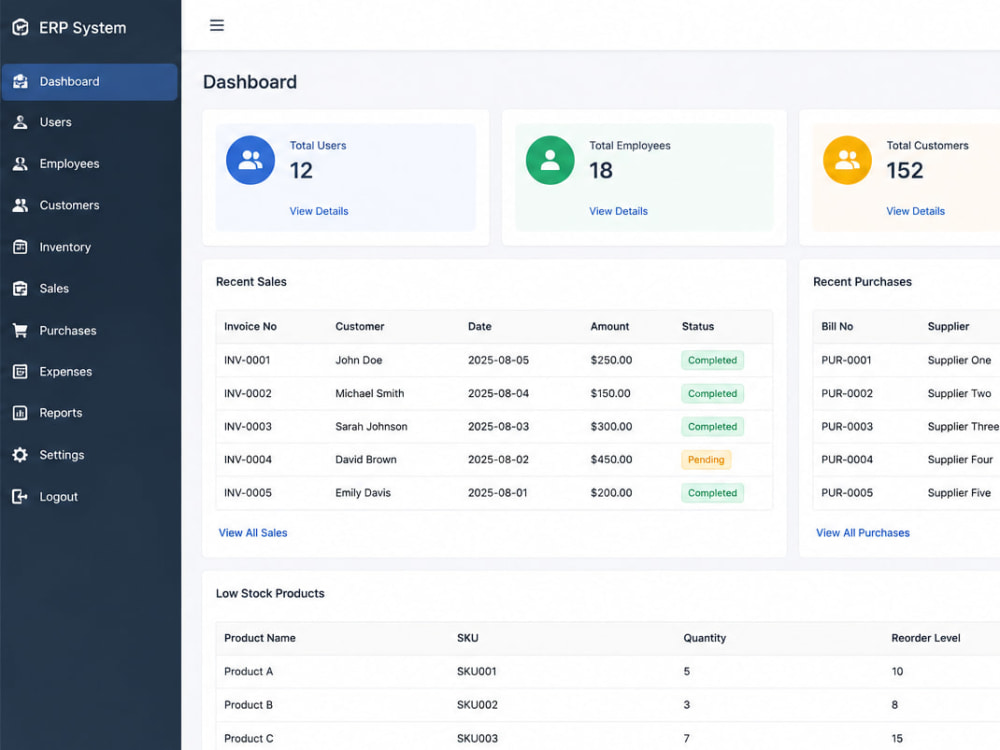Click the Date column header in Recent Sales
The width and height of the screenshot is (1000, 750).
click(x=480, y=327)
